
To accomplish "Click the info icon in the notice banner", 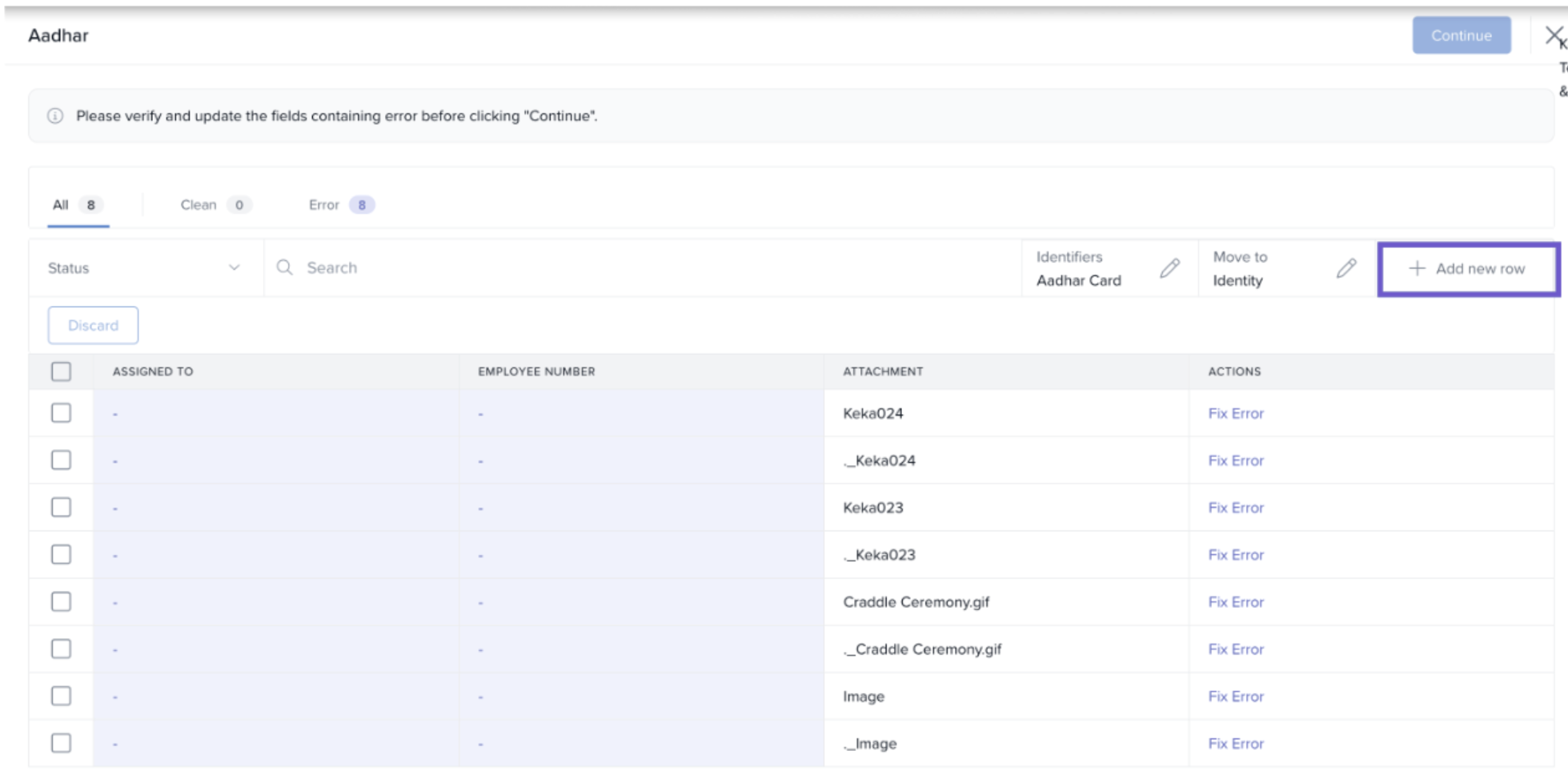I will point(55,116).
